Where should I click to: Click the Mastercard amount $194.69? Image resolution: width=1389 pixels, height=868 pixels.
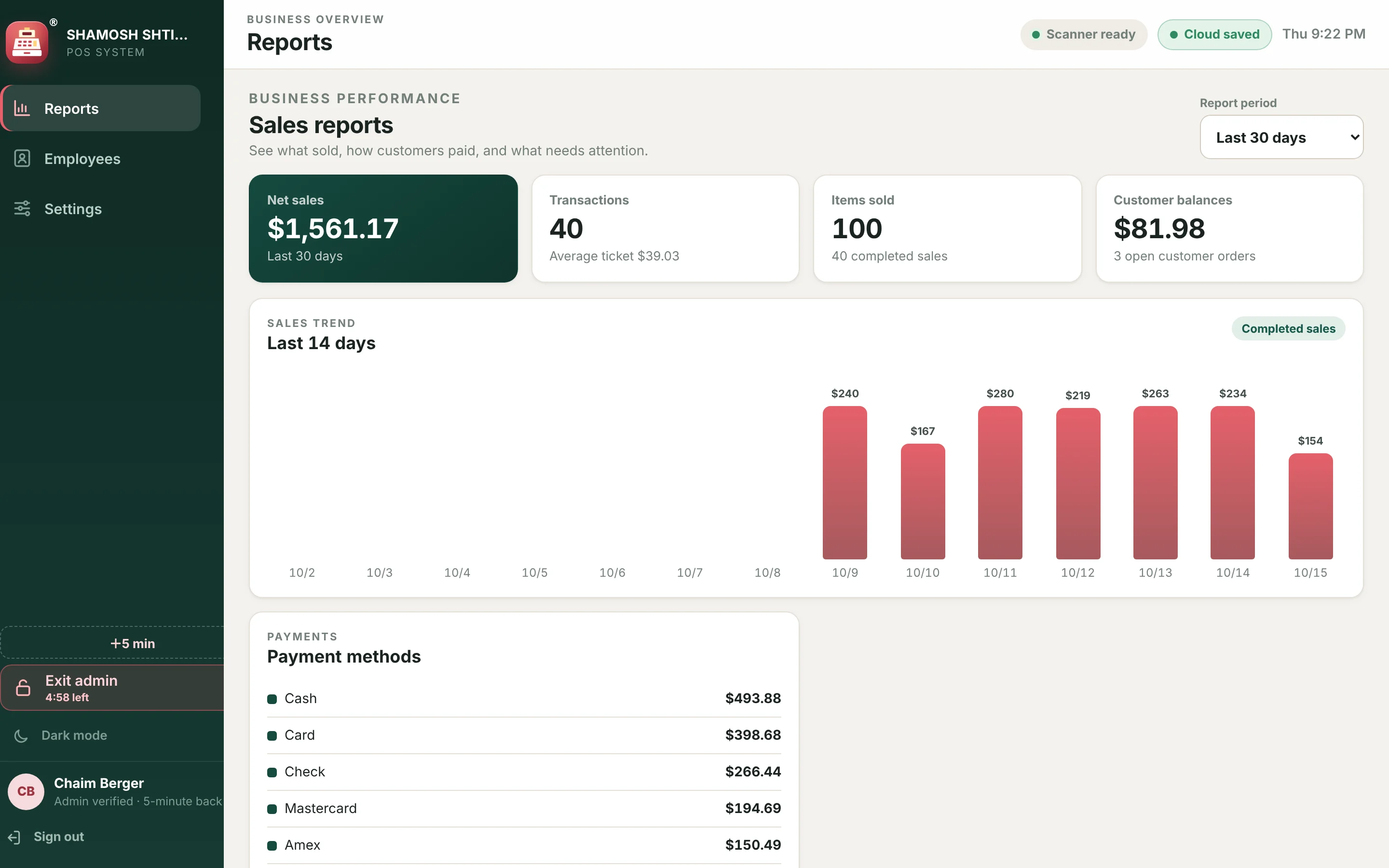(752, 808)
